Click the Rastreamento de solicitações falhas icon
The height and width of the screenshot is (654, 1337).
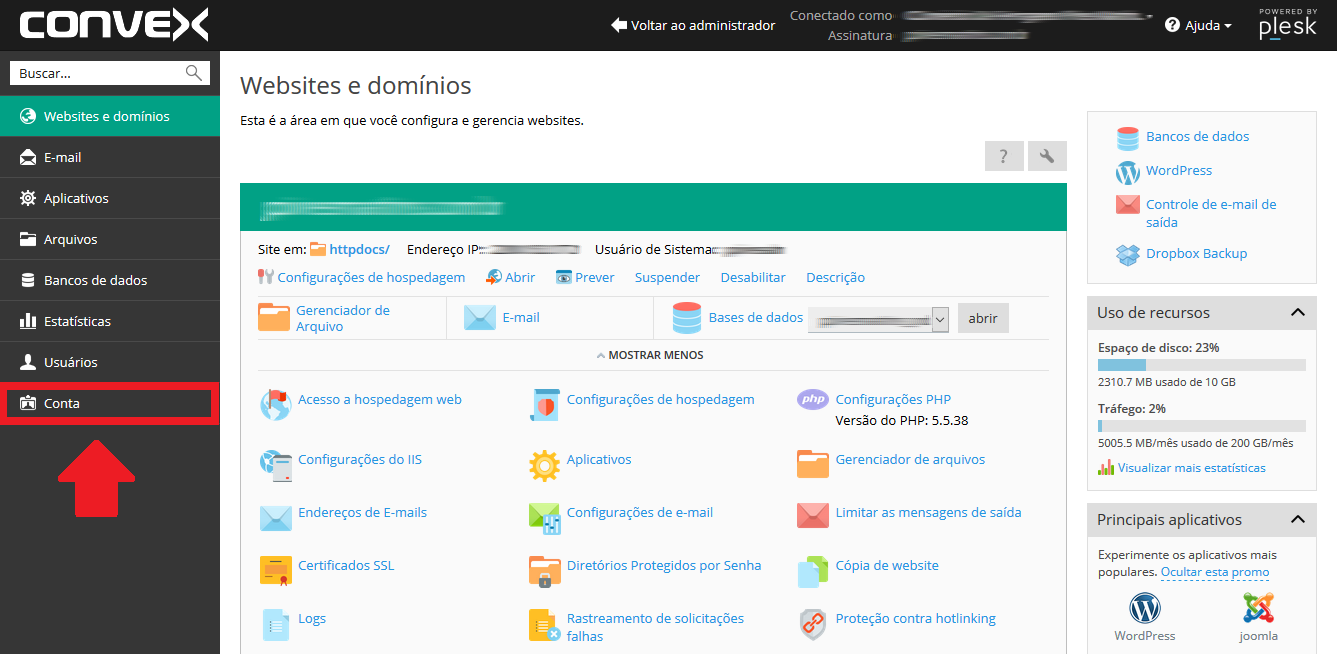544,625
